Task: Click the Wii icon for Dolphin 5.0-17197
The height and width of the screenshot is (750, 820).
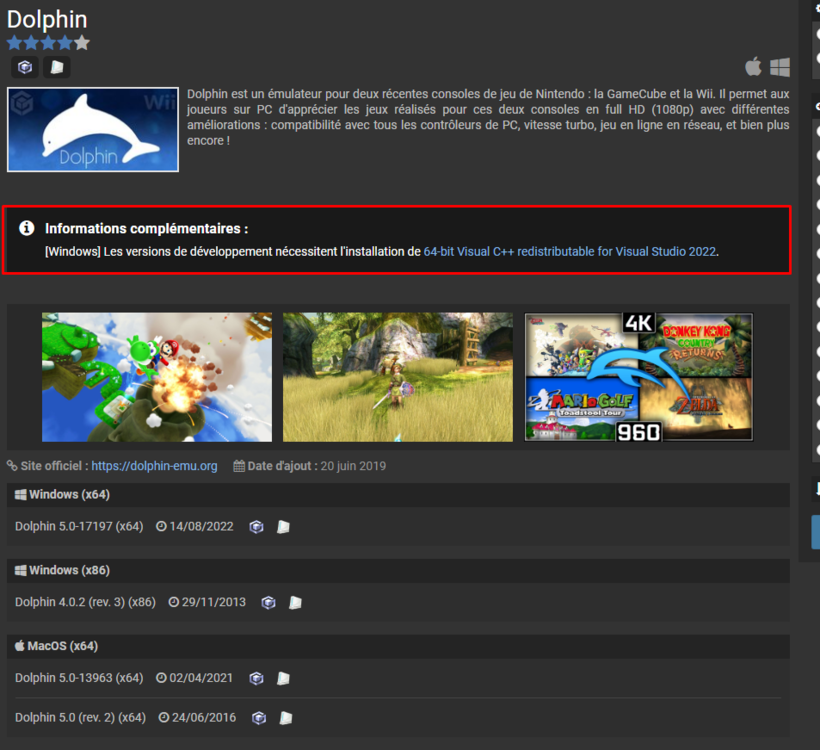Action: click(283, 527)
